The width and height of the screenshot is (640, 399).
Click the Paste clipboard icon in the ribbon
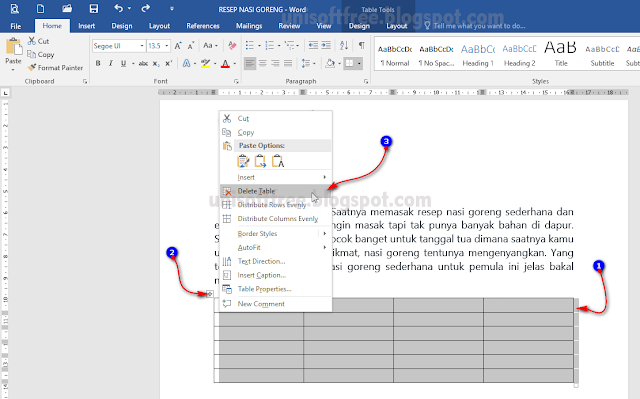pos(13,47)
